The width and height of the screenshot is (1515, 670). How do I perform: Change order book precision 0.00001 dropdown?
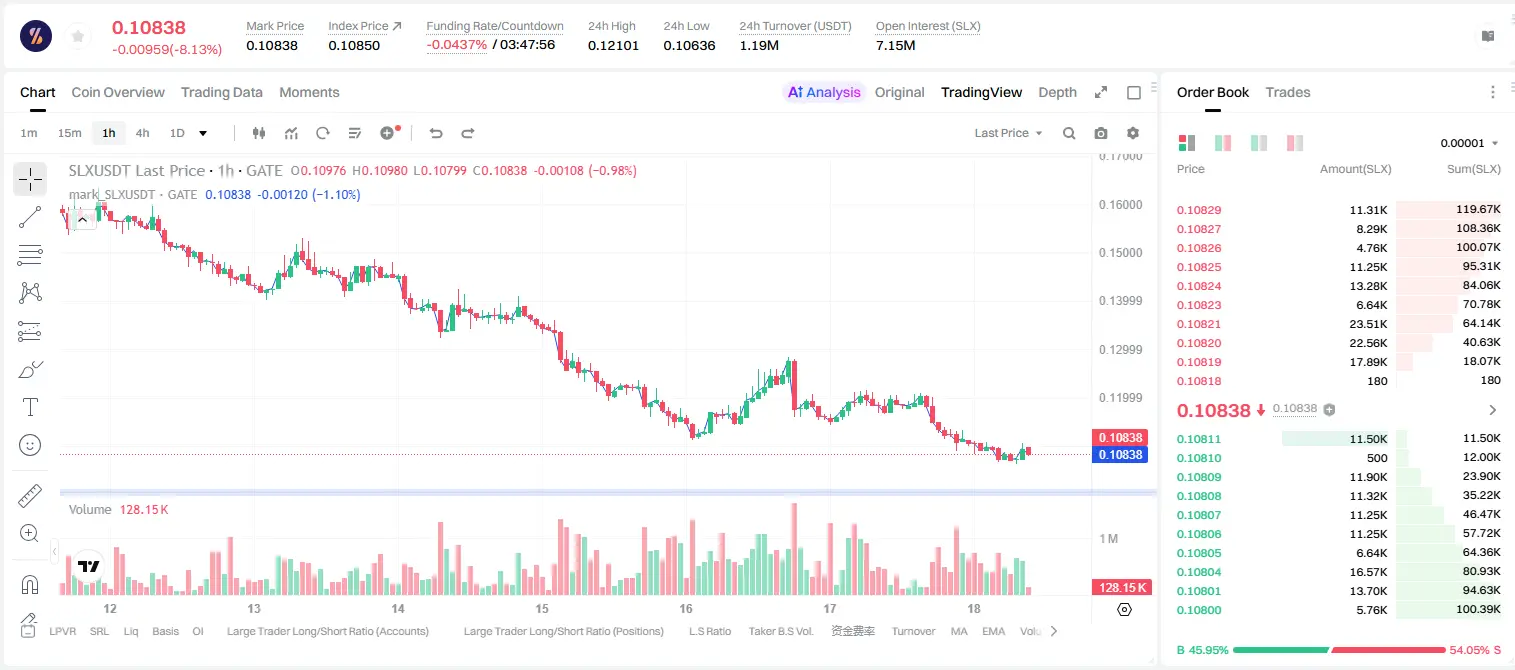1469,143
